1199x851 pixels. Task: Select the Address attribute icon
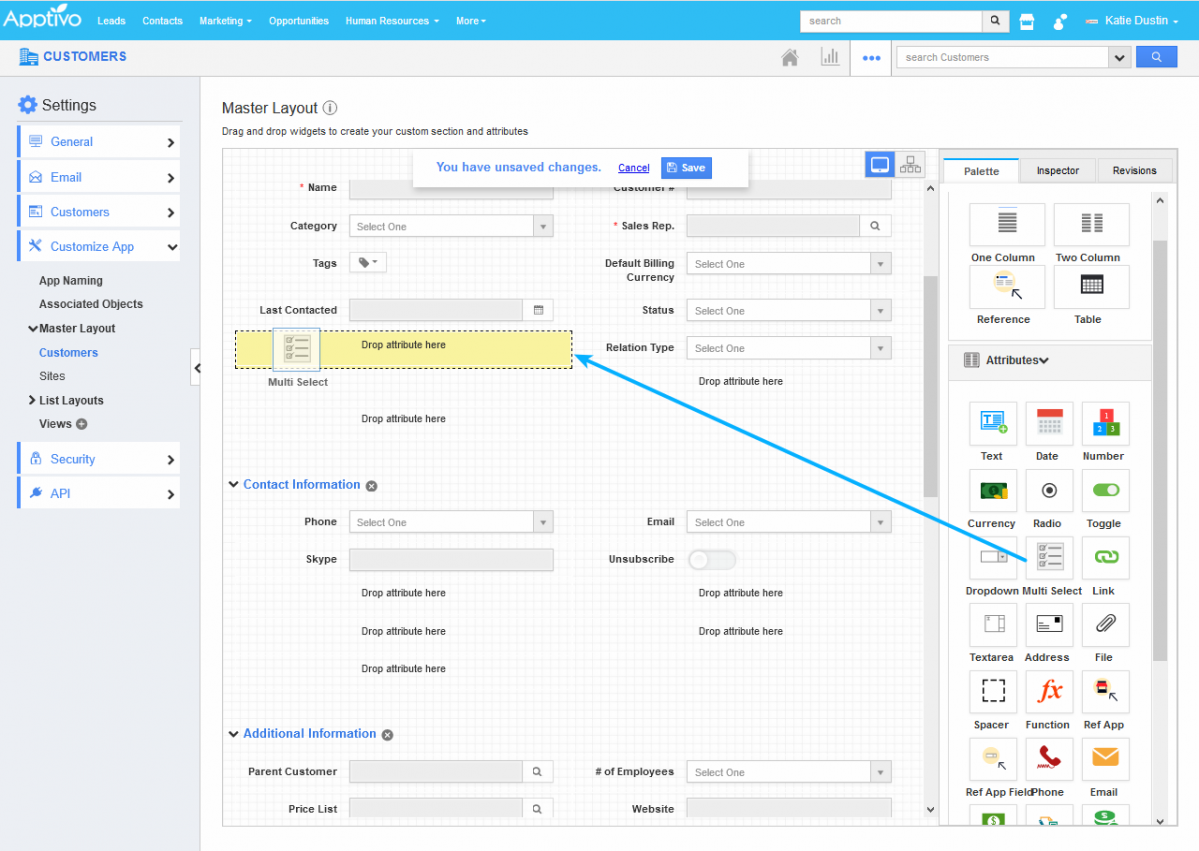tap(1049, 625)
